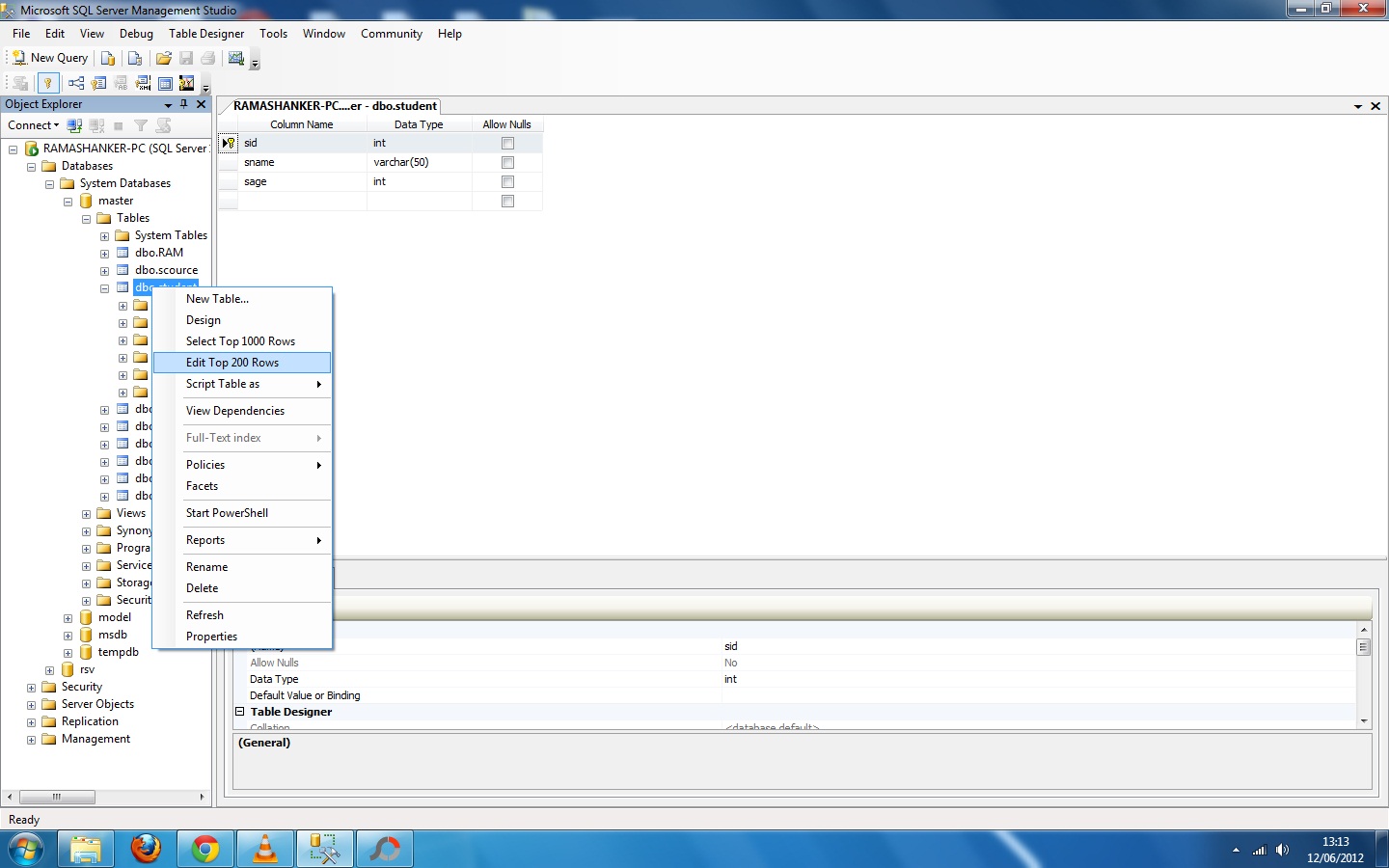The width and height of the screenshot is (1389, 868).
Task: Toggle Allow Nulls checkbox for sage
Action: tap(507, 181)
